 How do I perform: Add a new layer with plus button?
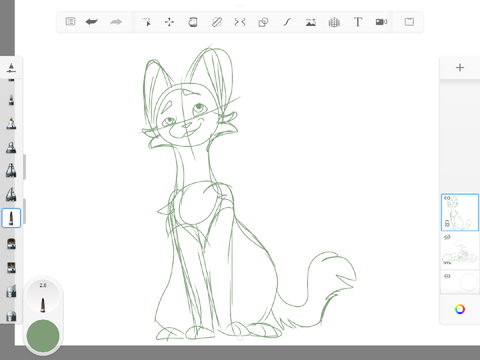pos(460,68)
